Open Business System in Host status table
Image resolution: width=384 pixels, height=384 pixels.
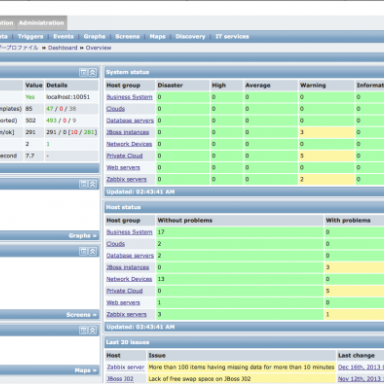point(129,232)
